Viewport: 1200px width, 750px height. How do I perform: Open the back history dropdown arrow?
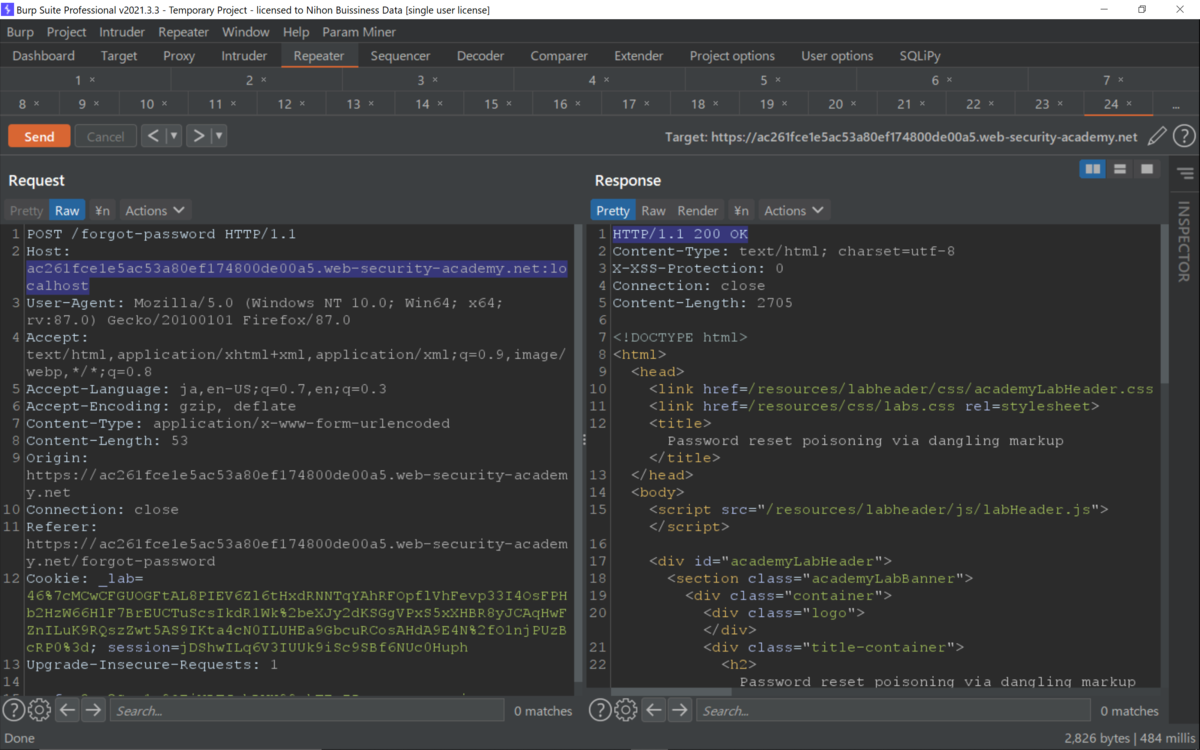click(x=174, y=136)
